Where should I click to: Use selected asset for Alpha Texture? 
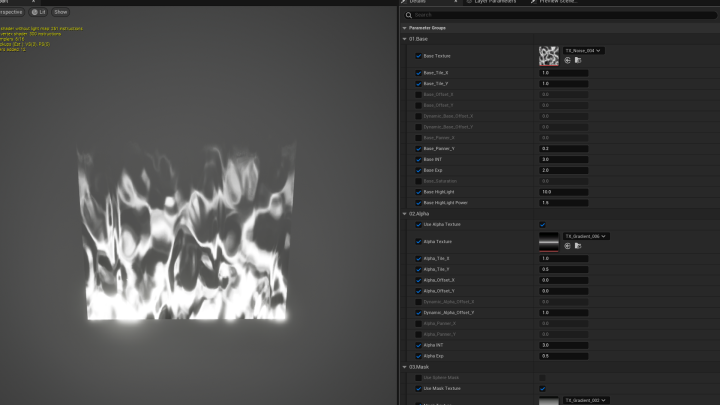(568, 246)
